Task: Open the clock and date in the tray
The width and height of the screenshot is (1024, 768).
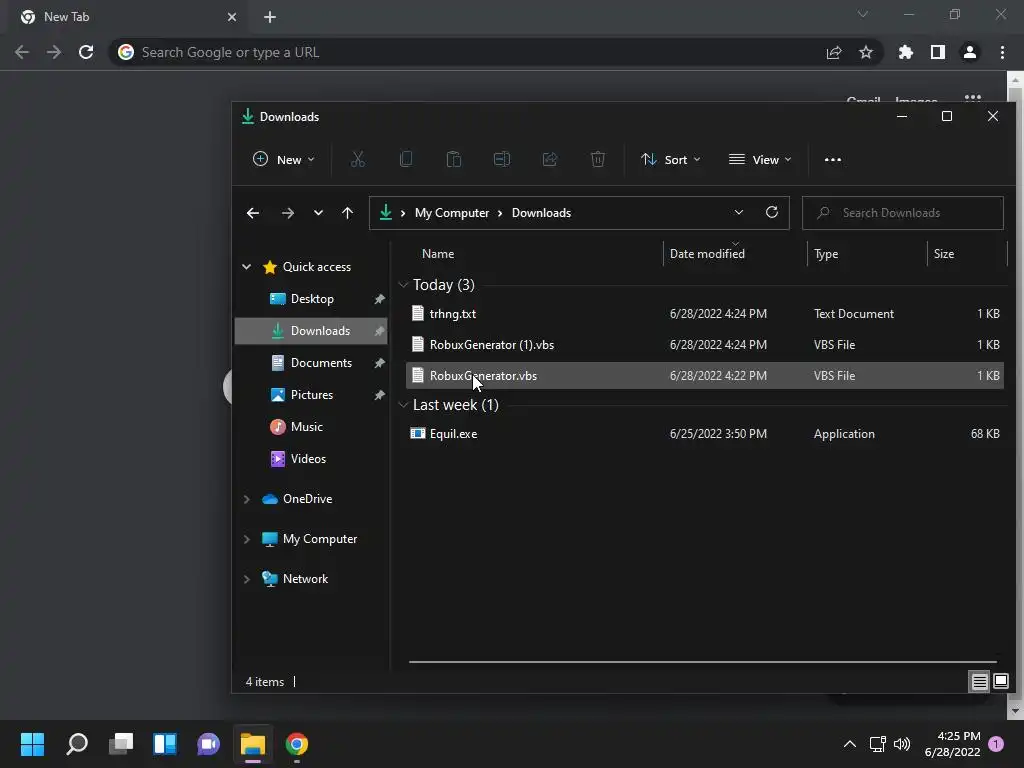Action: pyautogui.click(x=952, y=744)
